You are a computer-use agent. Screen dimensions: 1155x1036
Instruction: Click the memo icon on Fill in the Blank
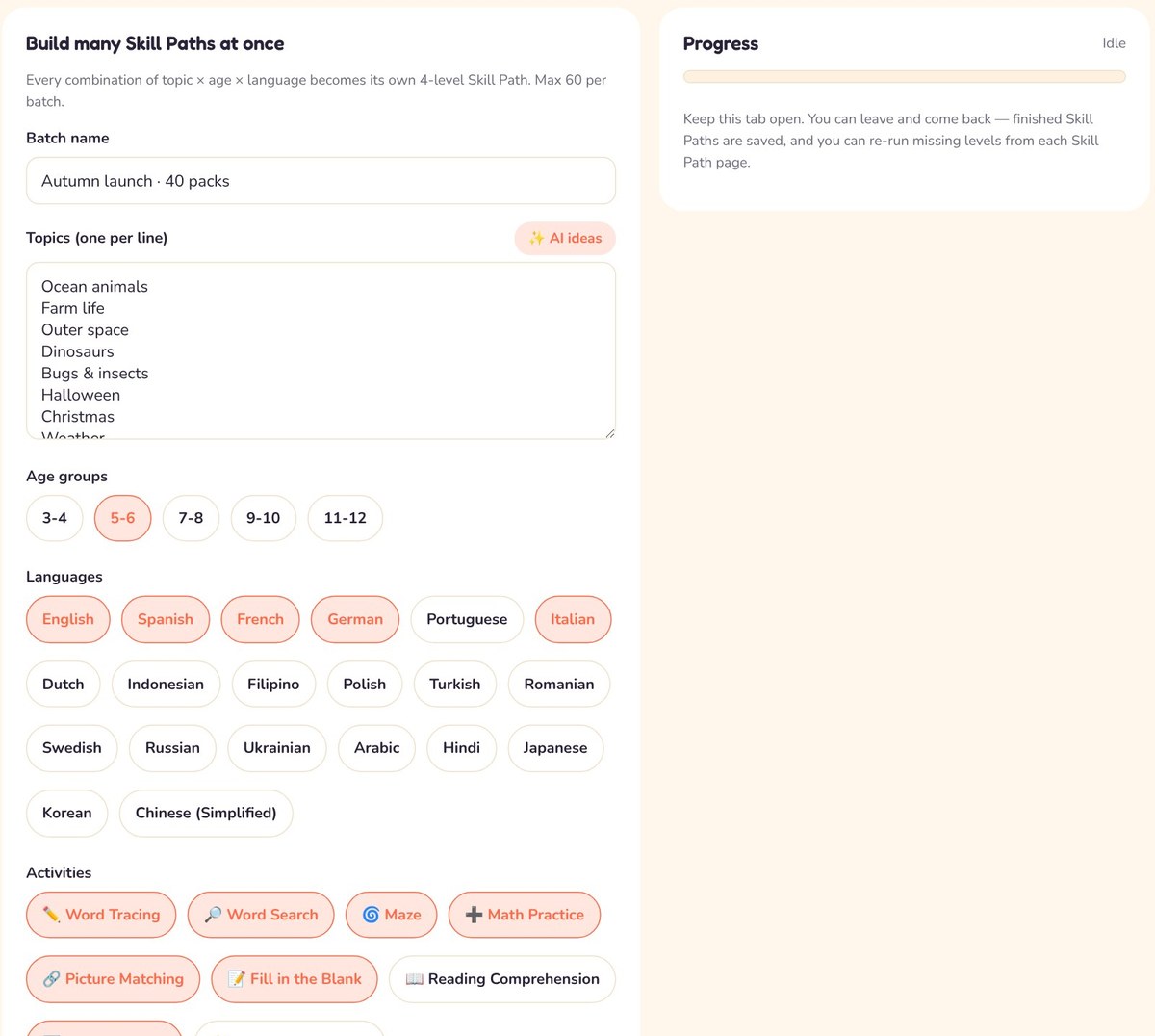[236, 979]
